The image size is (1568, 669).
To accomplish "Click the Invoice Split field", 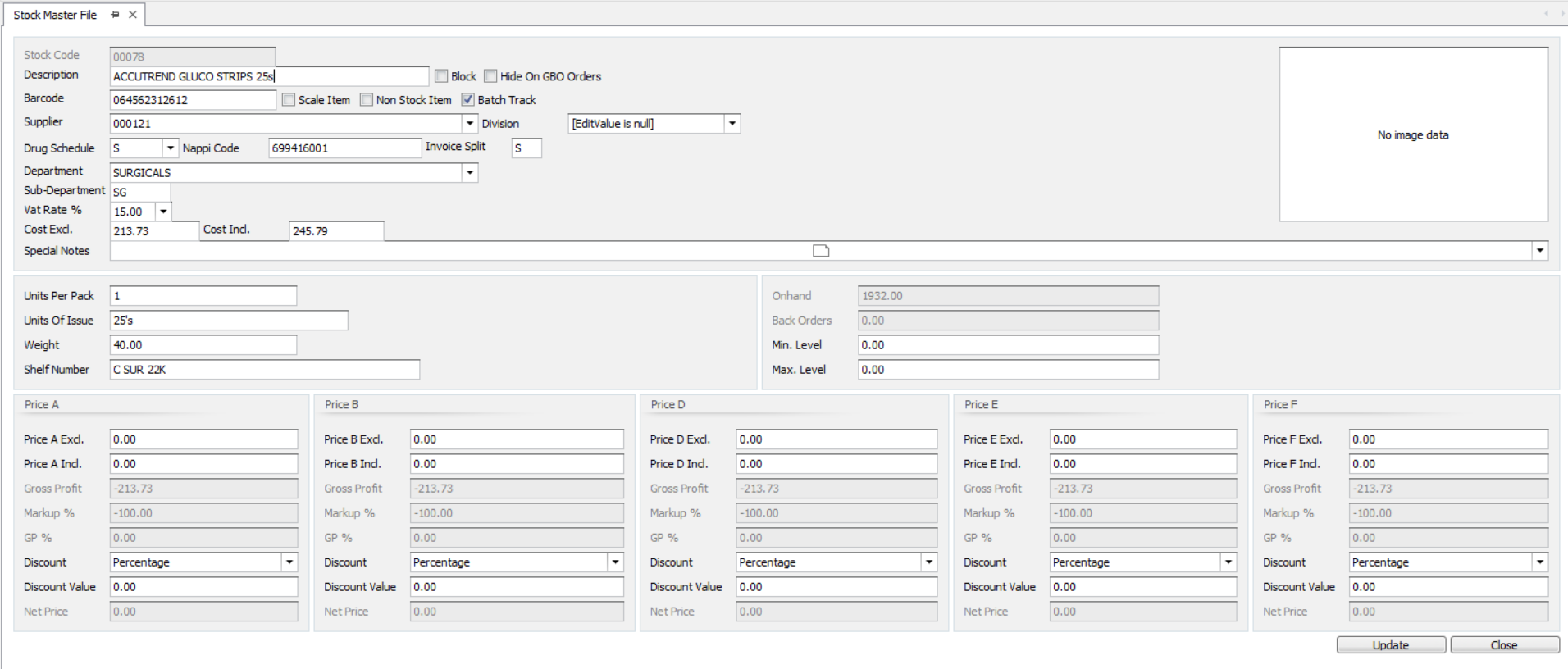I will click(526, 148).
